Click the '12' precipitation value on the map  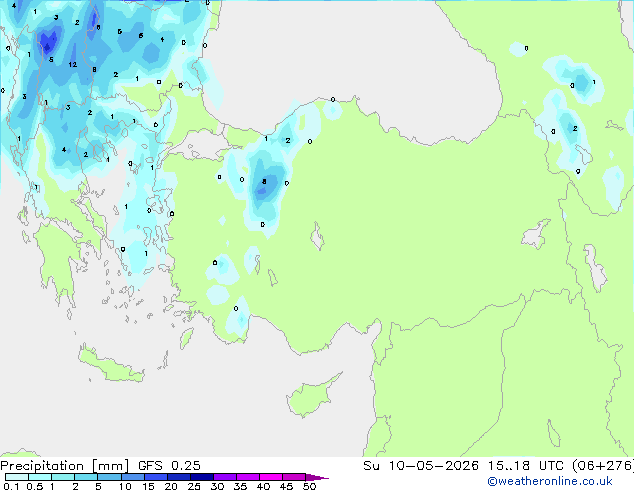coord(73,64)
